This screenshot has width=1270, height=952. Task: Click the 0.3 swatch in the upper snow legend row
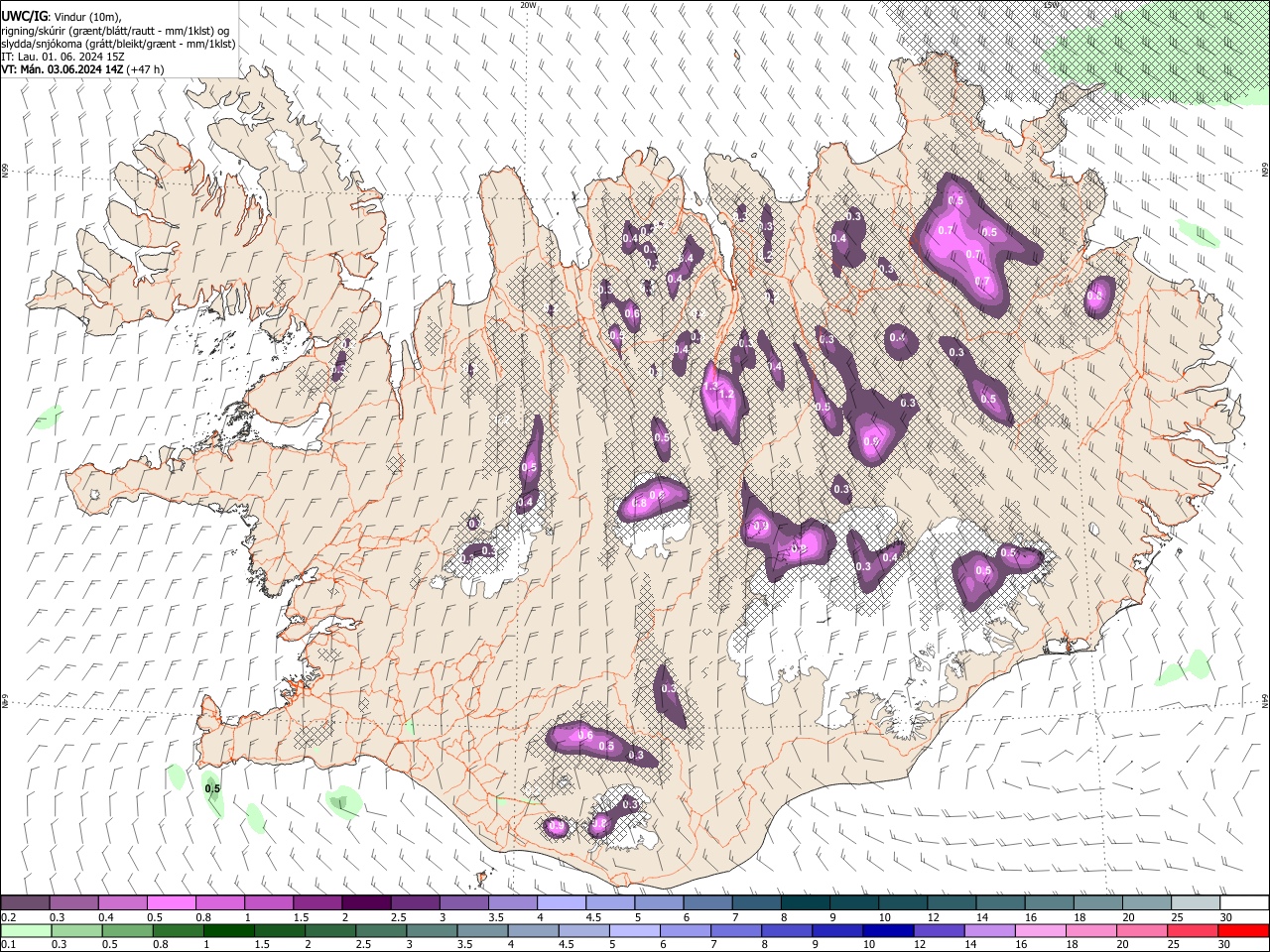click(74, 903)
